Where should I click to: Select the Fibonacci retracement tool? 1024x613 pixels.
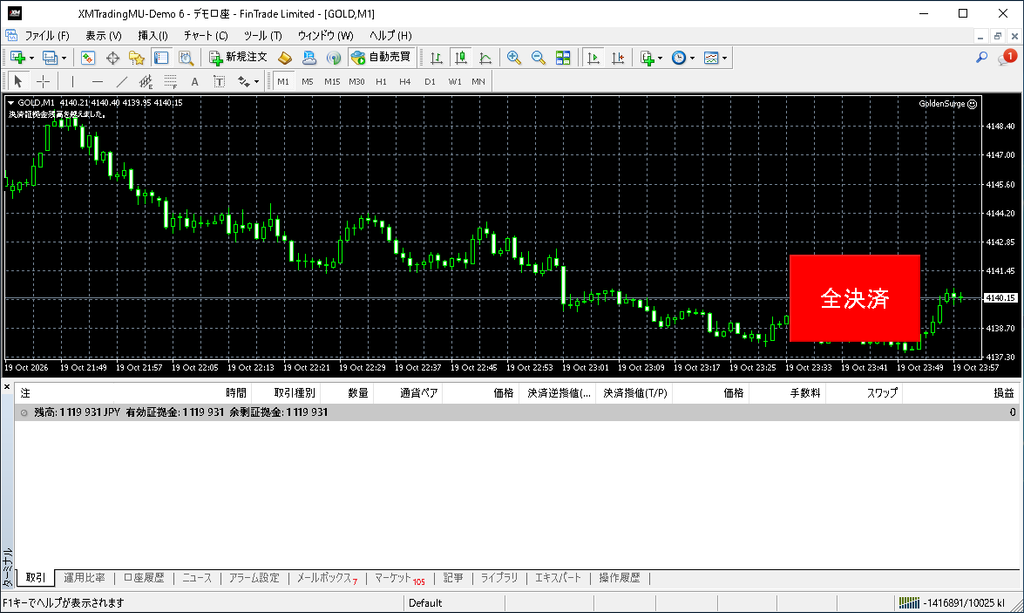pyautogui.click(x=170, y=82)
